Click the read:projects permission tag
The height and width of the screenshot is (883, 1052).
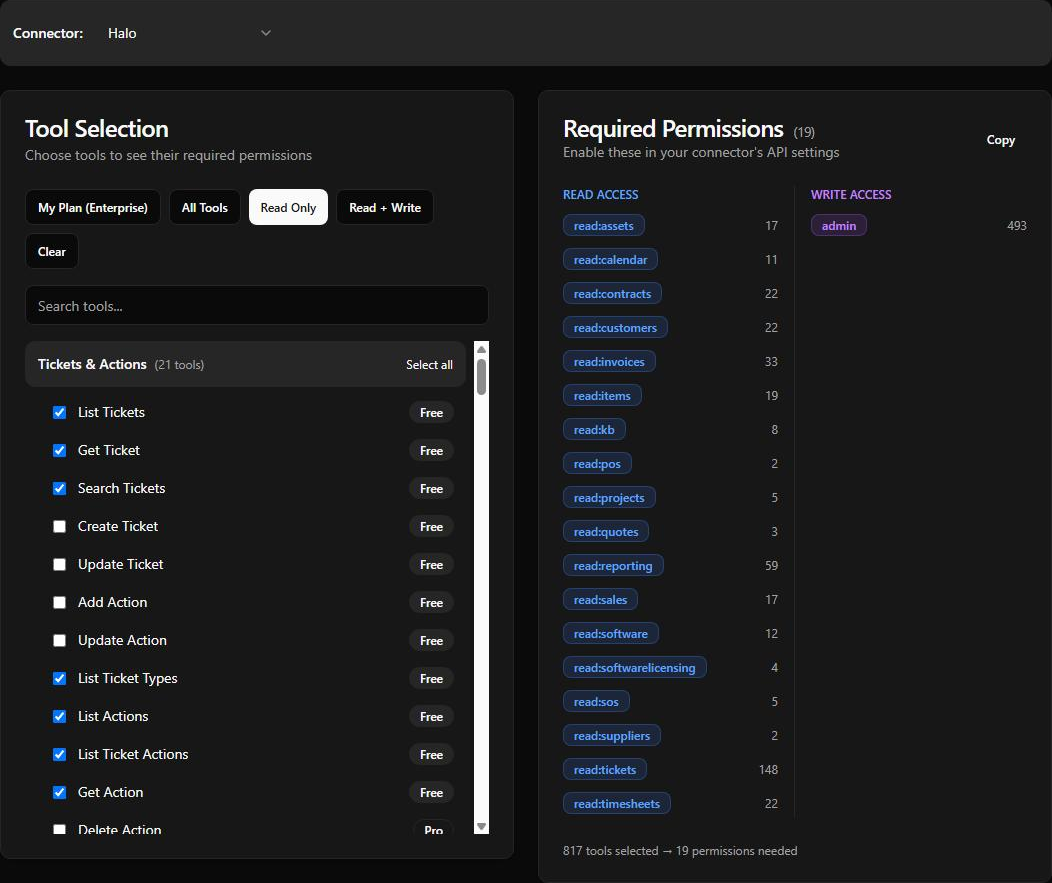click(x=609, y=498)
